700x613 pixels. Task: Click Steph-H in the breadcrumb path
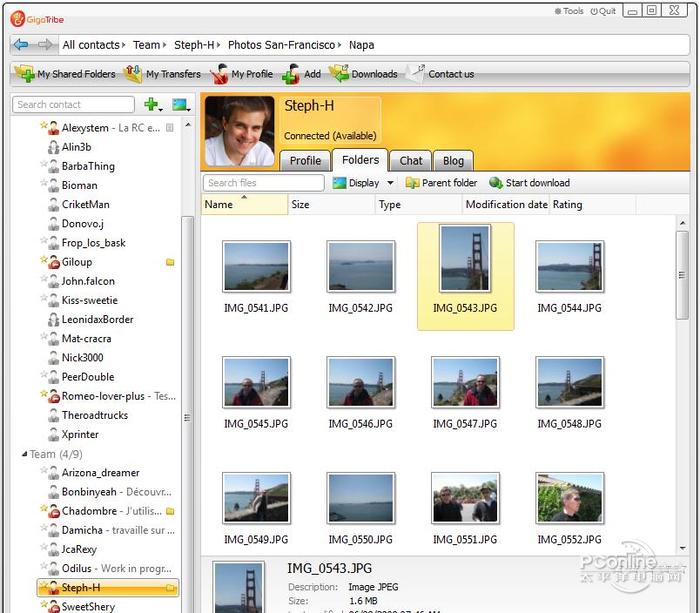[194, 45]
